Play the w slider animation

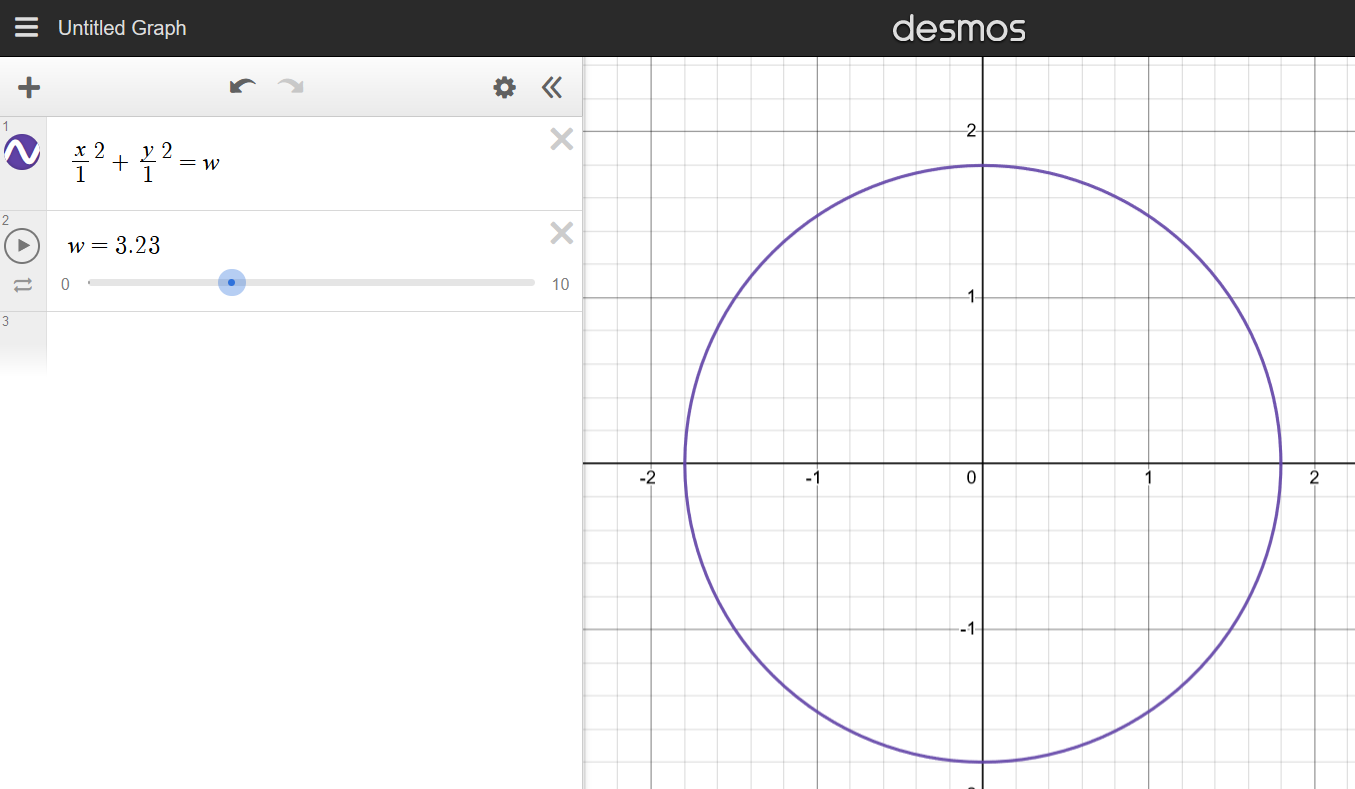[x=22, y=245]
